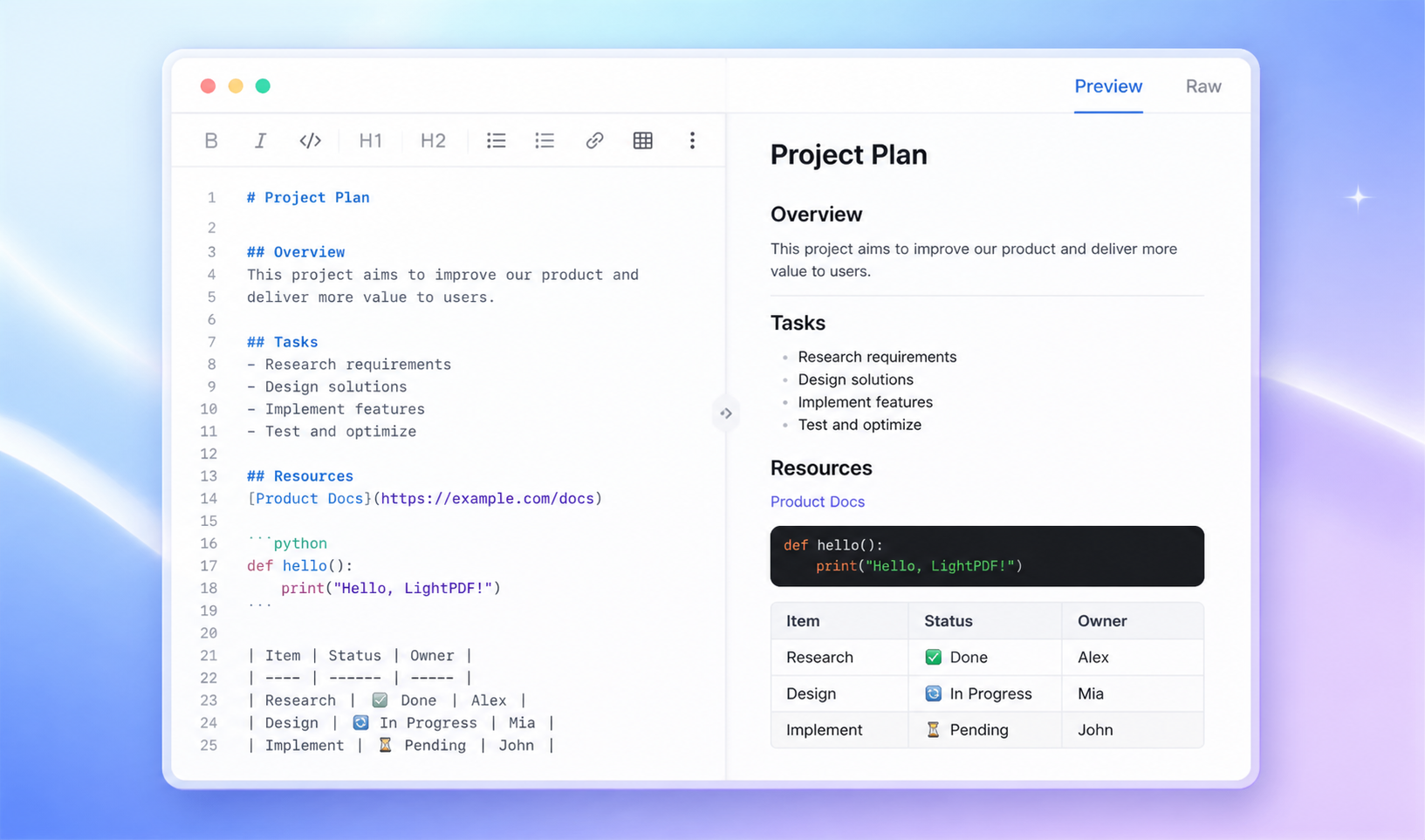Image resolution: width=1425 pixels, height=840 pixels.
Task: Click the '# Project Plan' line in the editor
Action: pyautogui.click(x=308, y=198)
